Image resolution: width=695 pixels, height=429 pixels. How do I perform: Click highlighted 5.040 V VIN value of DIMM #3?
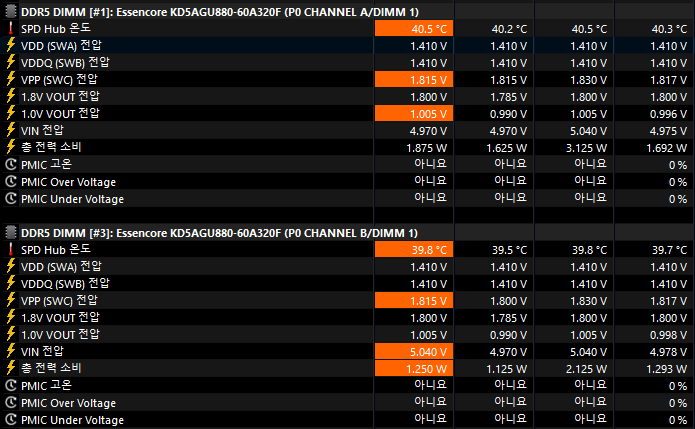tap(414, 352)
